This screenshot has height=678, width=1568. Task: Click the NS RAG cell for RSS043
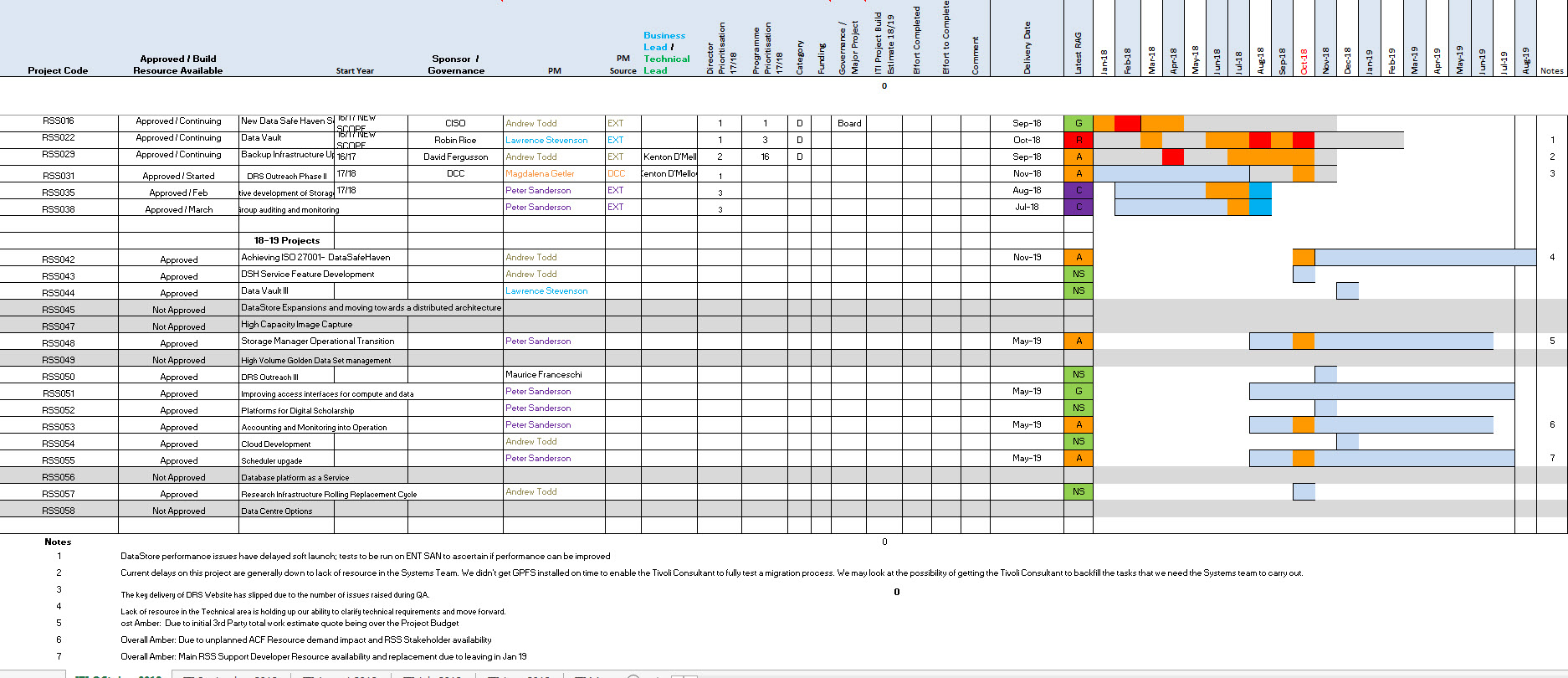click(1079, 274)
